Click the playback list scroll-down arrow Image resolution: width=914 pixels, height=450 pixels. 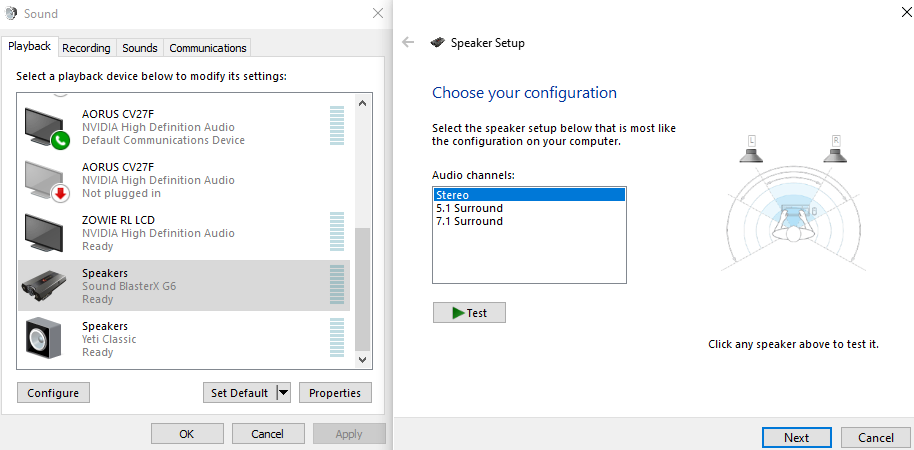click(x=363, y=360)
